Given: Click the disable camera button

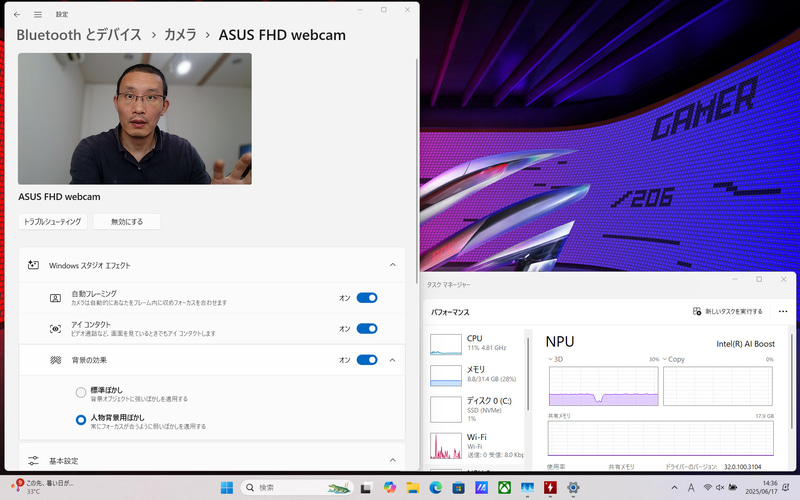Looking at the screenshot, I should 127,222.
